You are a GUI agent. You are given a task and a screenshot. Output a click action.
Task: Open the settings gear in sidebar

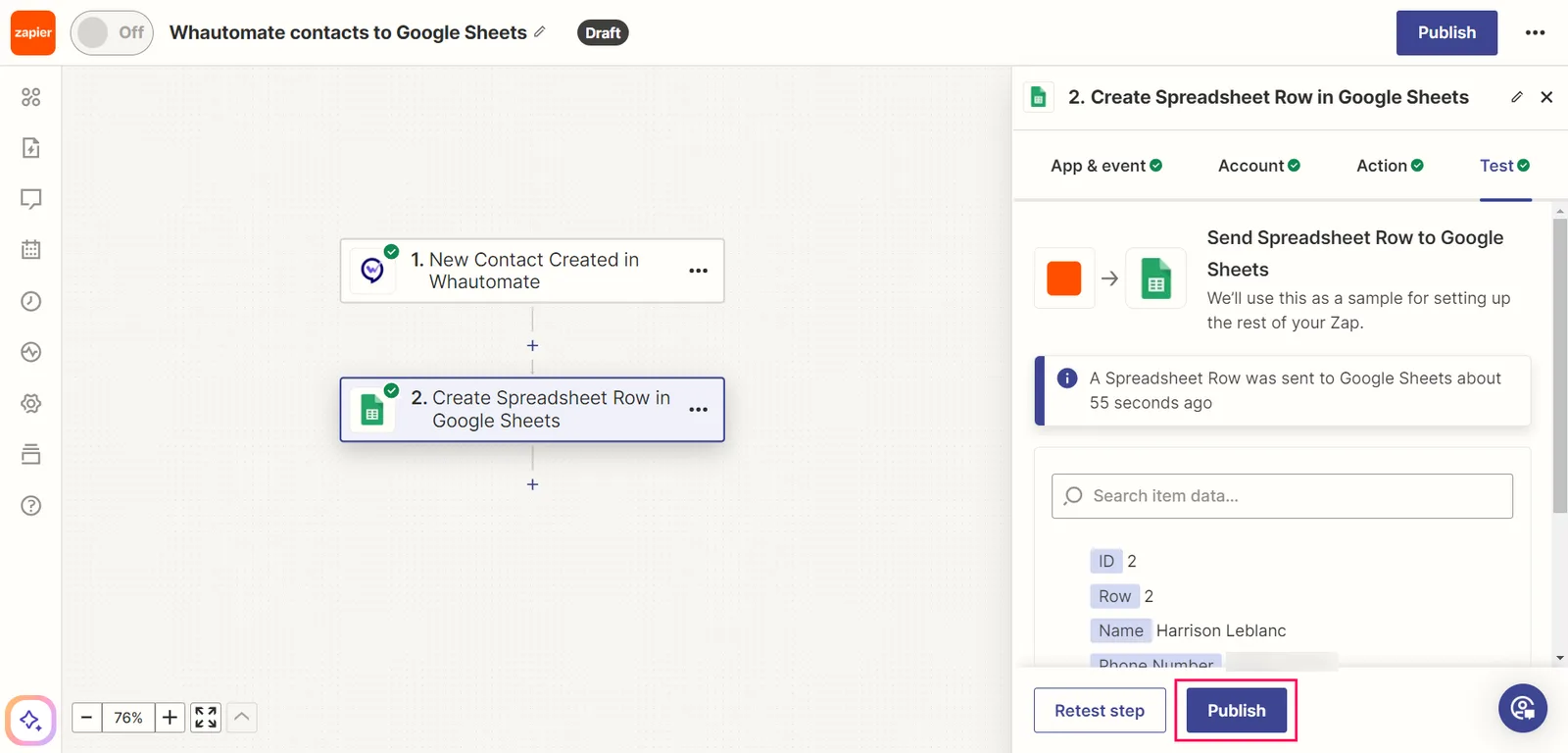coord(31,403)
